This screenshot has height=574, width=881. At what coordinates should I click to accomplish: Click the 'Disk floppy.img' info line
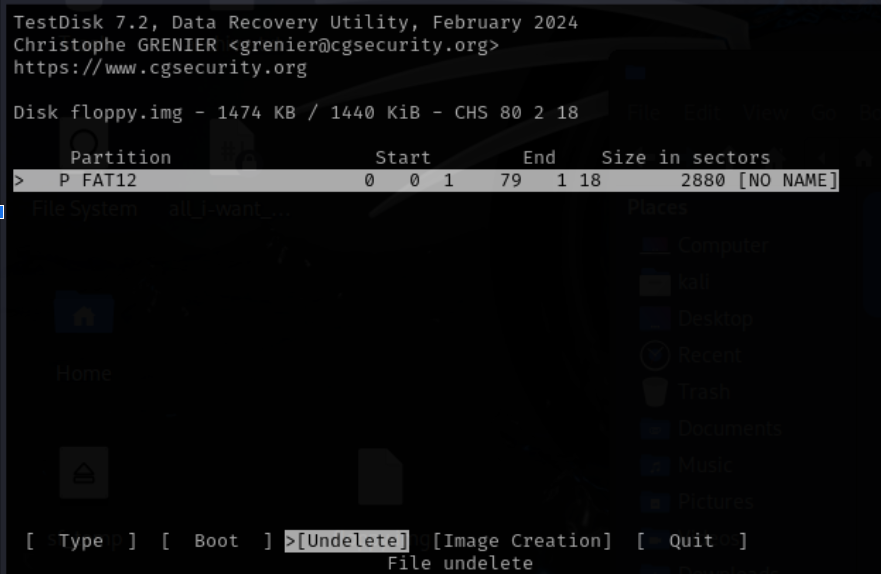tap(296, 112)
